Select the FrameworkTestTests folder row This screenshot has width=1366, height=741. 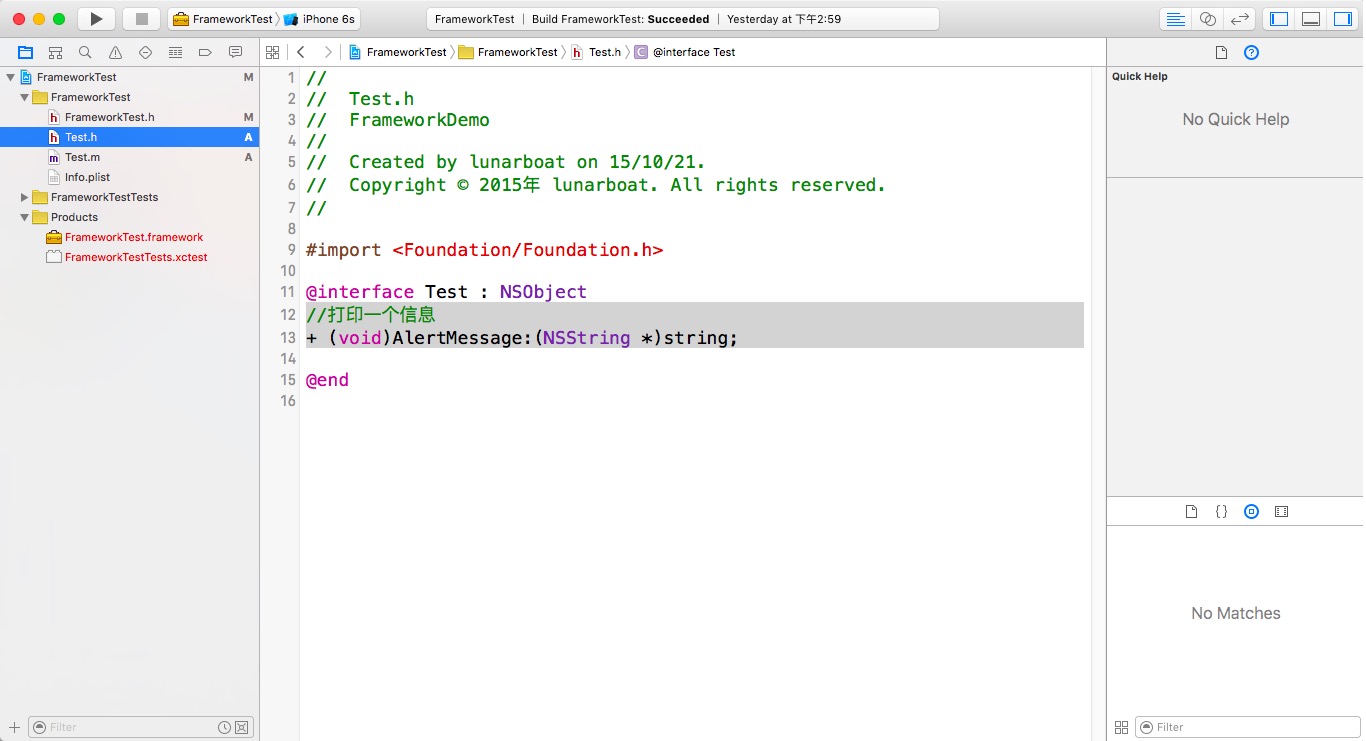130,197
